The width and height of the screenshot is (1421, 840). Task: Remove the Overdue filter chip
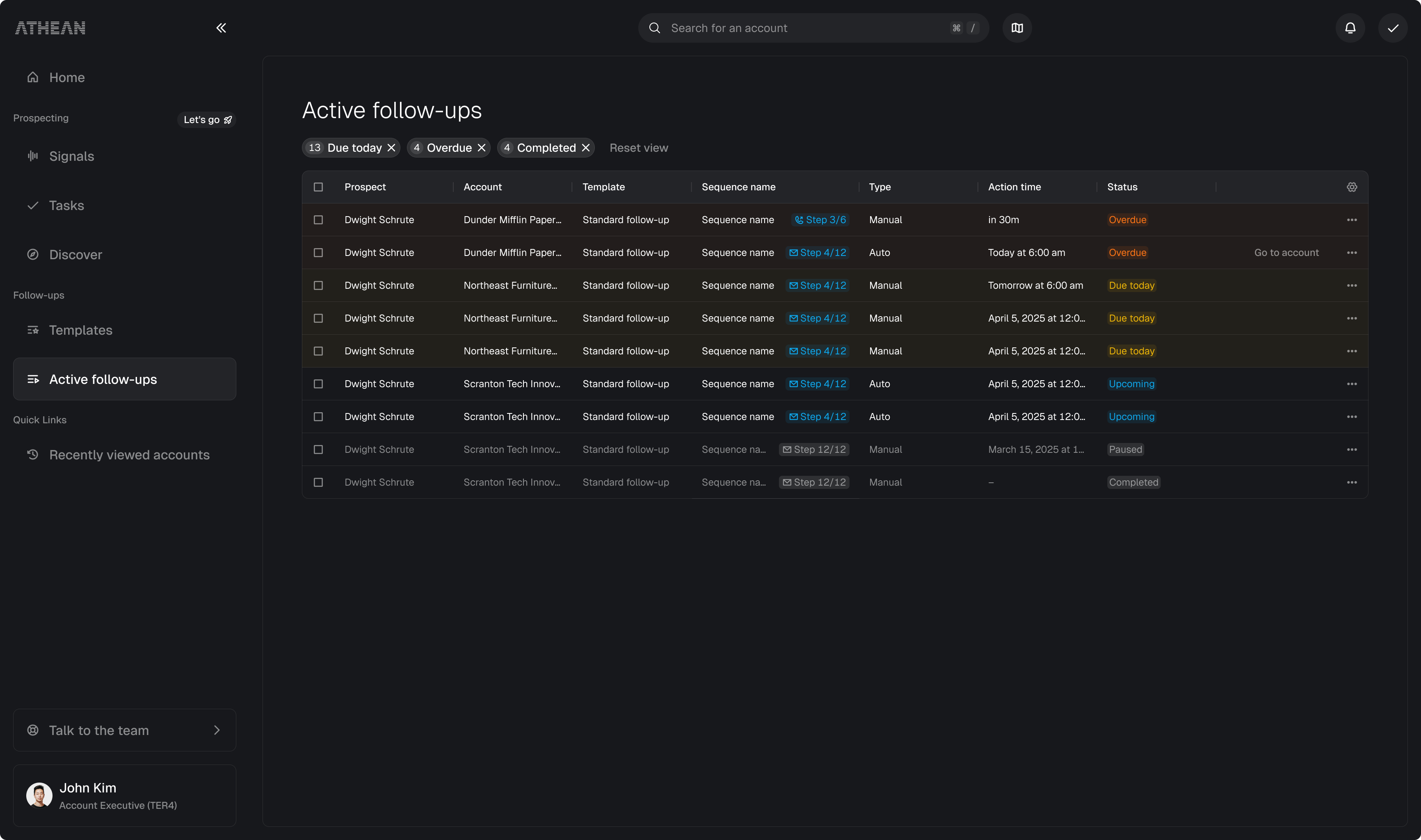coord(481,148)
